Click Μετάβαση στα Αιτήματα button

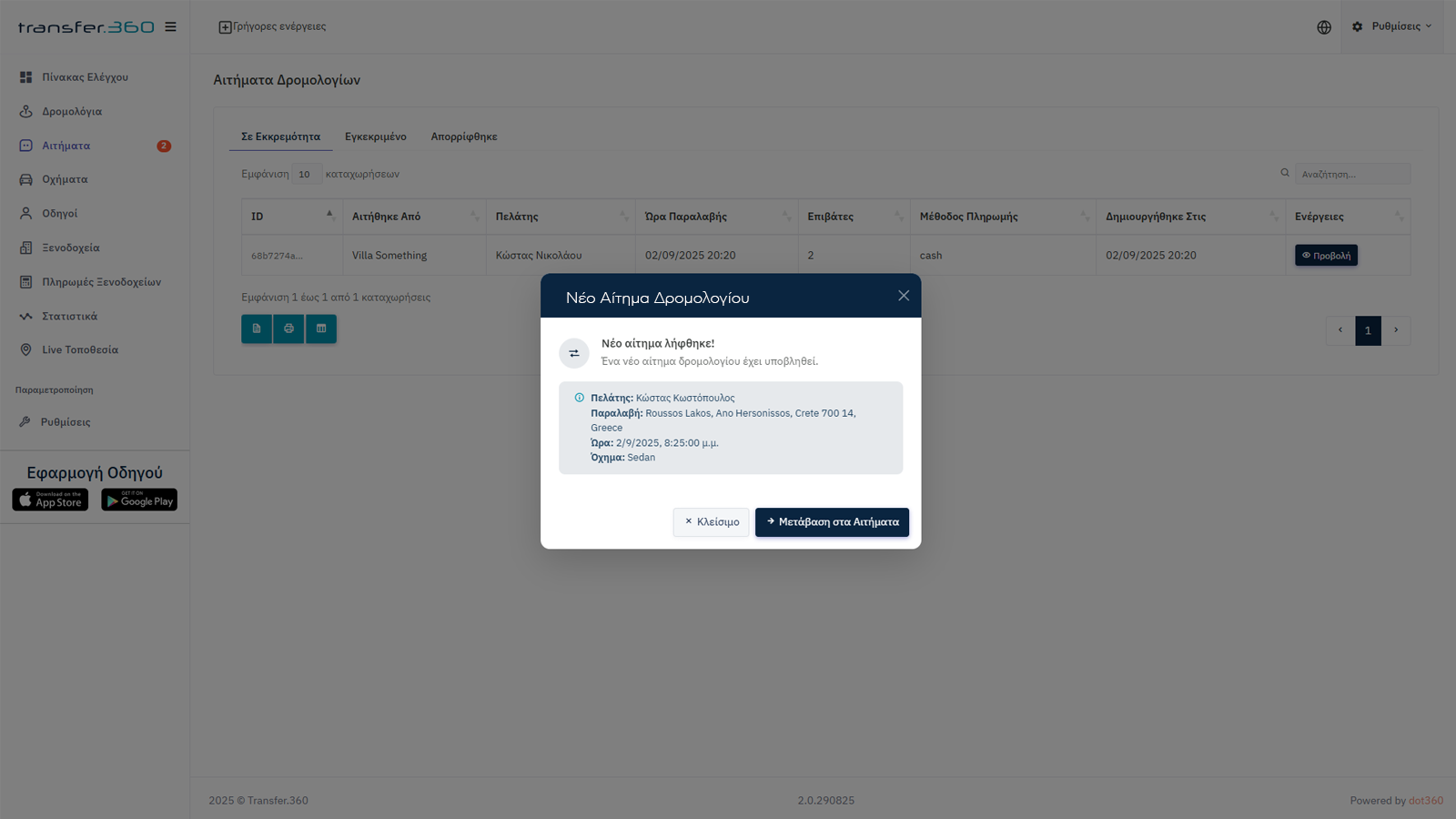click(832, 522)
